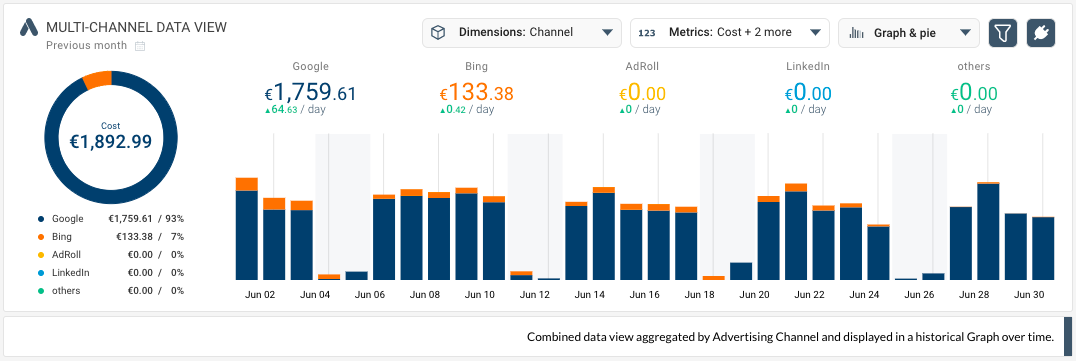Click the Adverity logo icon
Screen dimensions: 1076x361
[x=29, y=27]
